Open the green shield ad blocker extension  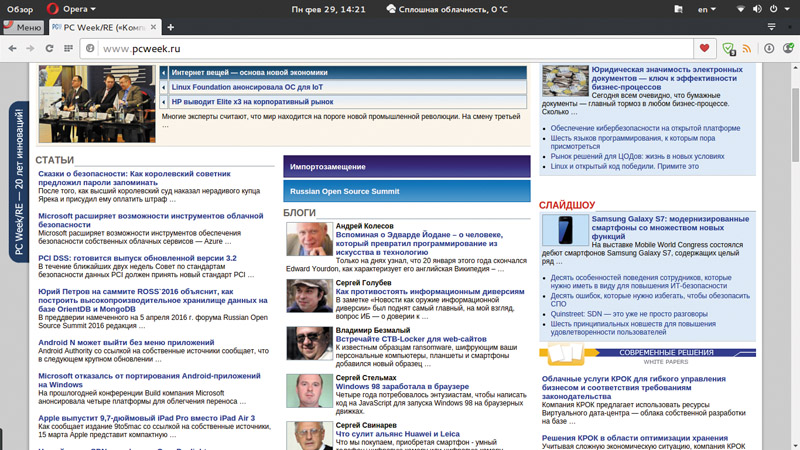[729, 49]
